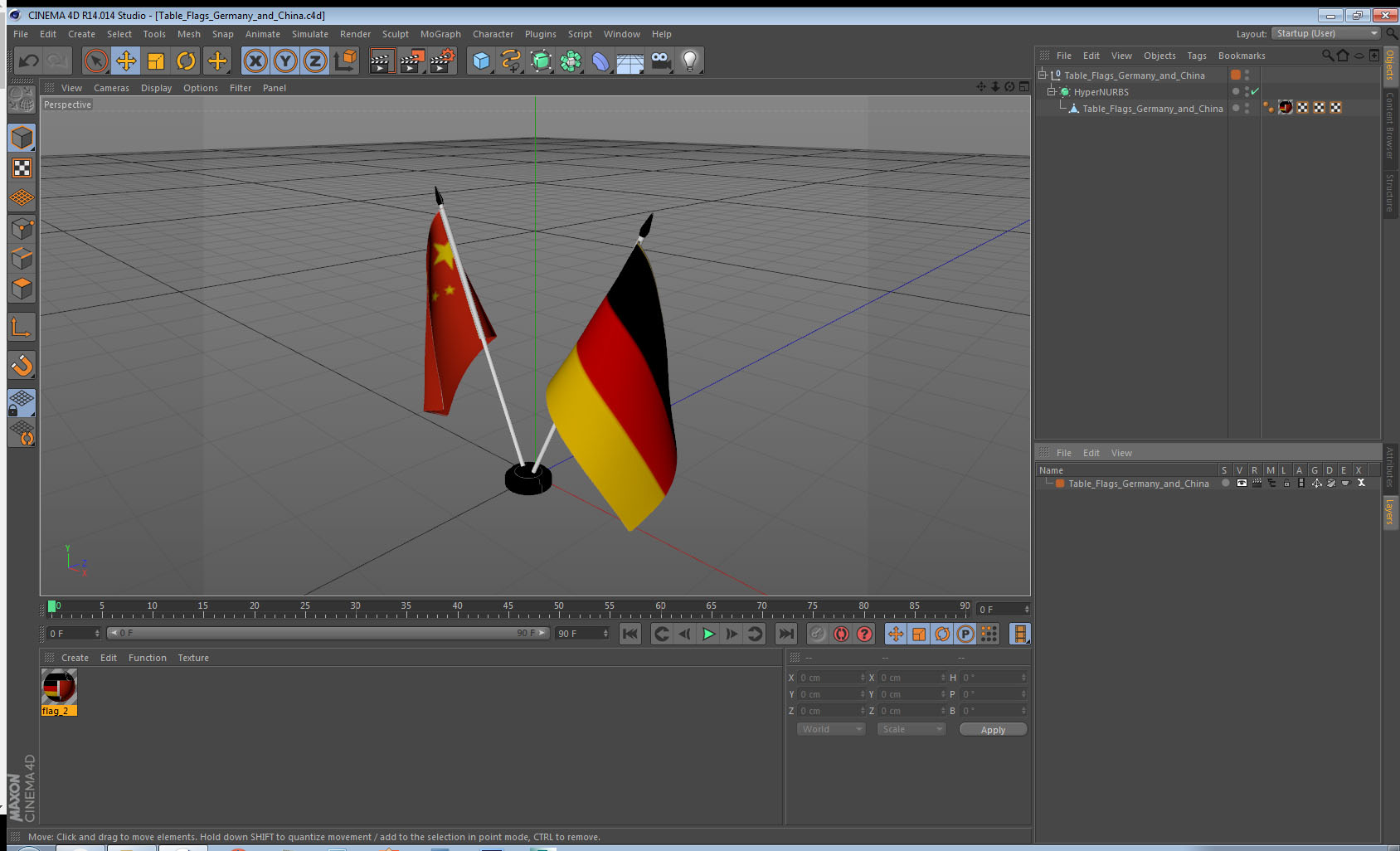Activate the Rotate tool
Image resolution: width=1400 pixels, height=851 pixels.
click(186, 61)
